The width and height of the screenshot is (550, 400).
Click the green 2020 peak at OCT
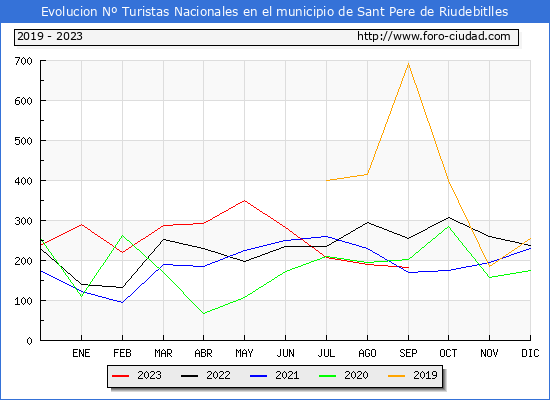point(449,227)
